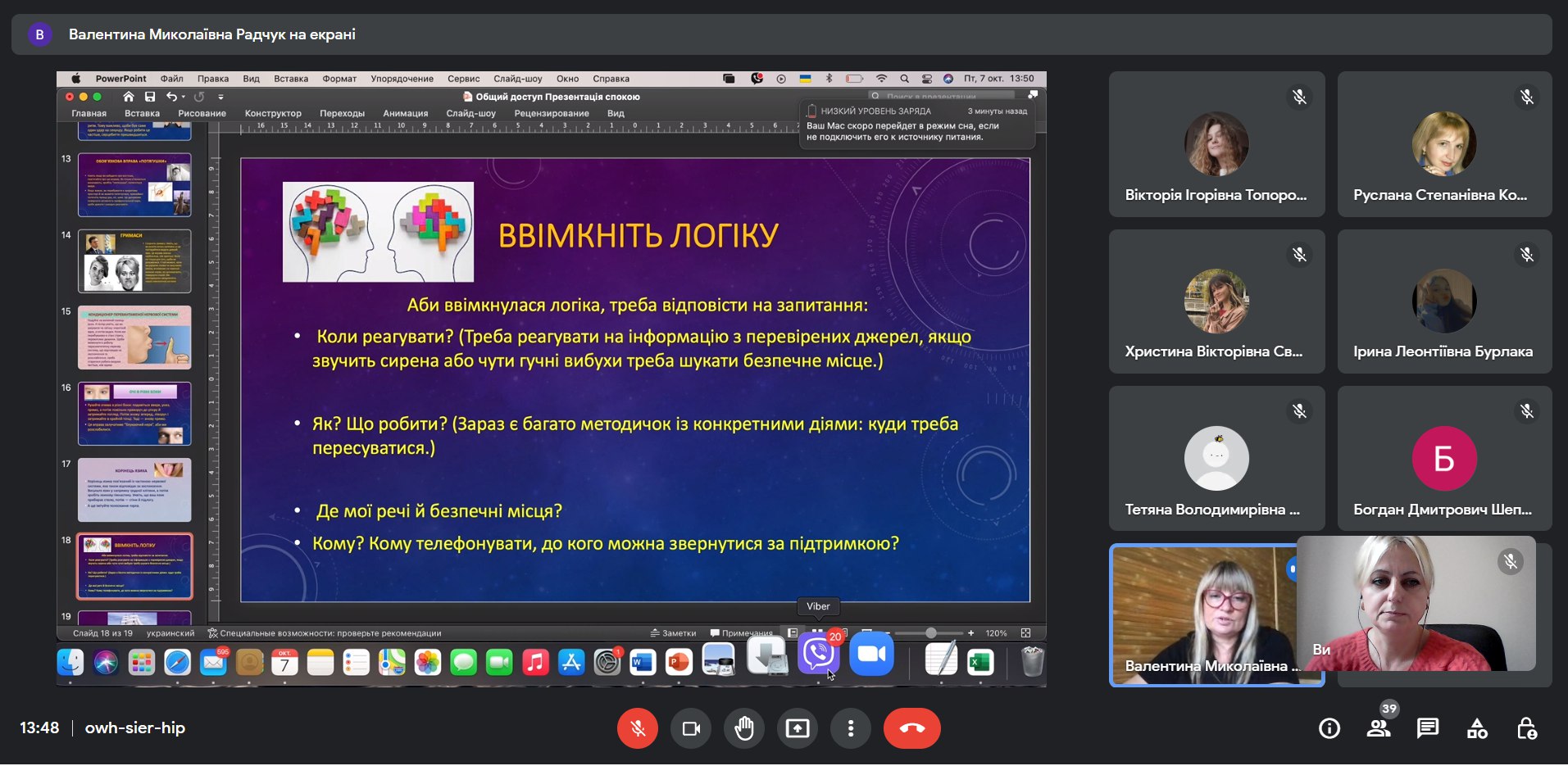Open Photos from the Dock
Viewport: 1568px width, 766px height.
[427, 662]
